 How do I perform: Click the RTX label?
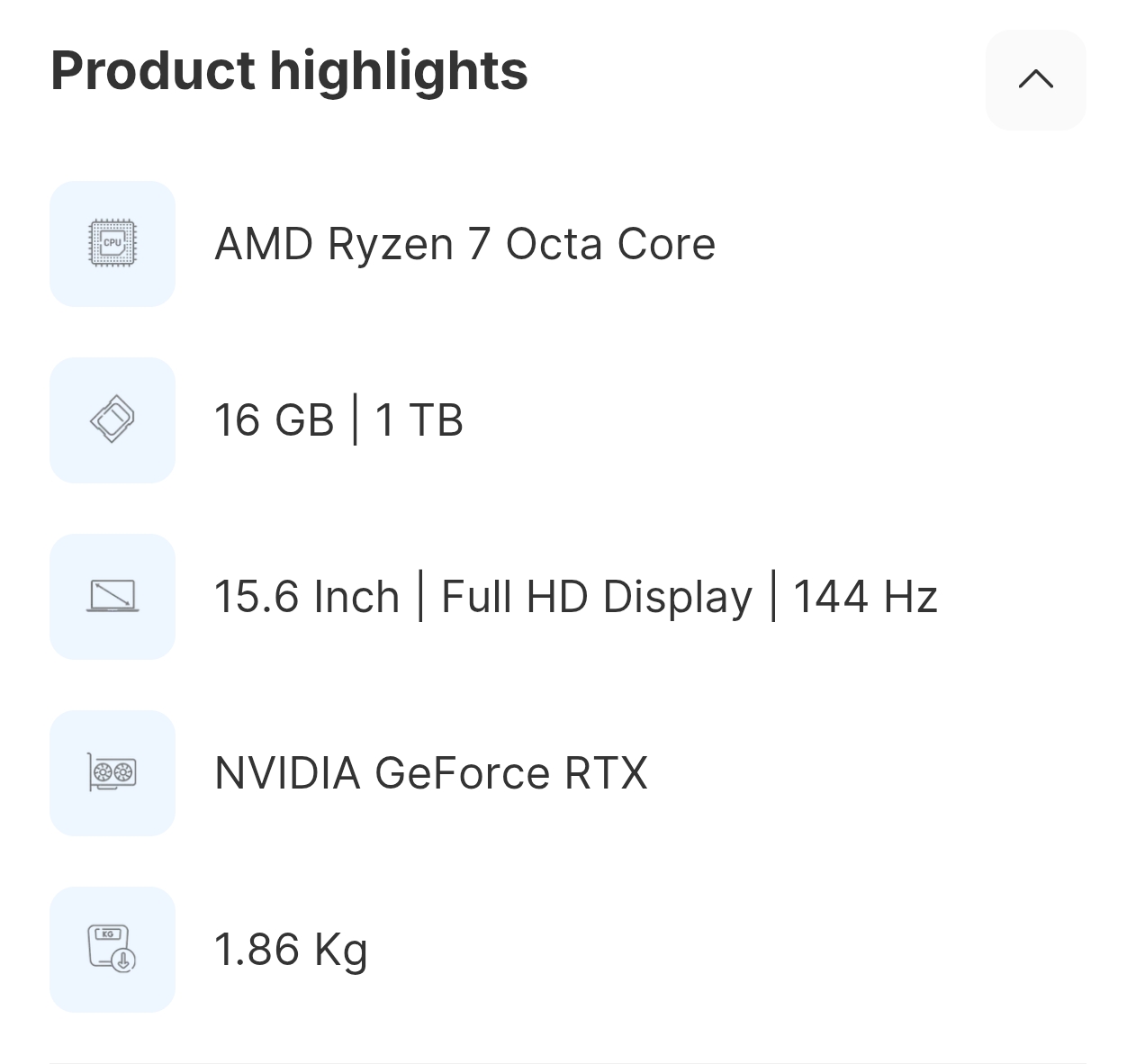(606, 773)
